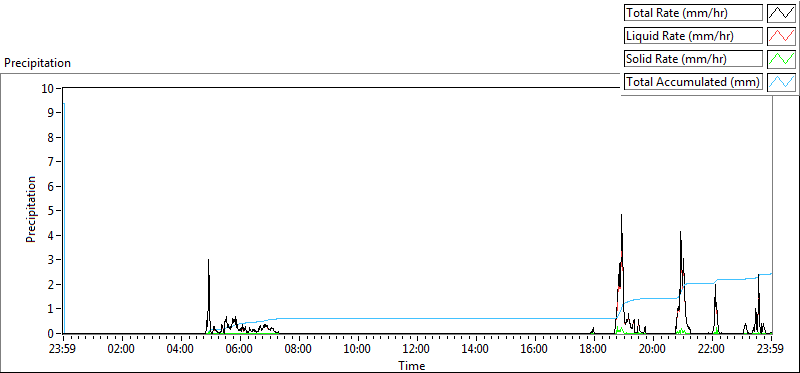Click the Precipitation graph caption
Viewport: 800px width, 373px height.
click(x=37, y=63)
